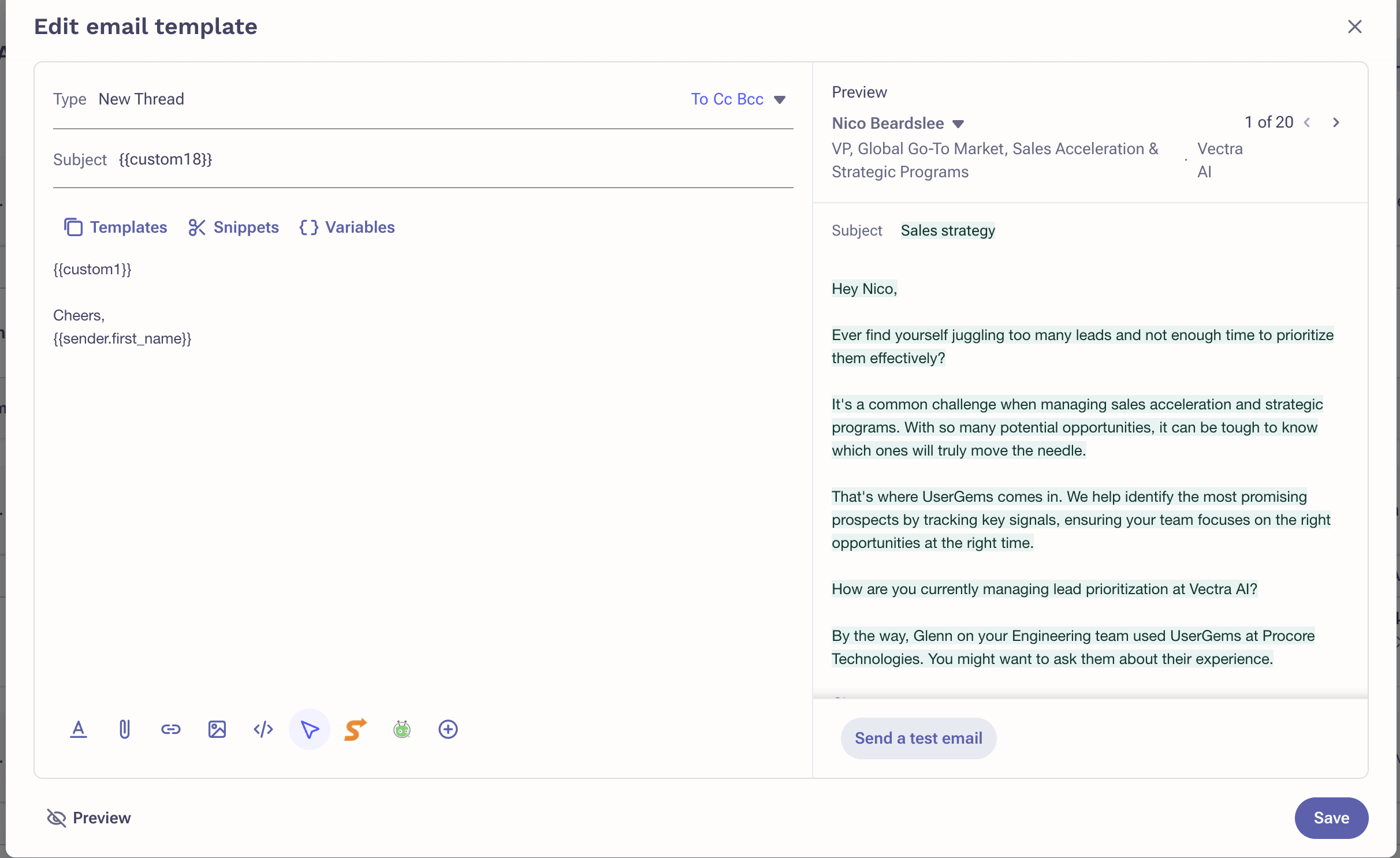Viewport: 1400px width, 858px height.
Task: Open HTML code editor icon
Action: [263, 729]
